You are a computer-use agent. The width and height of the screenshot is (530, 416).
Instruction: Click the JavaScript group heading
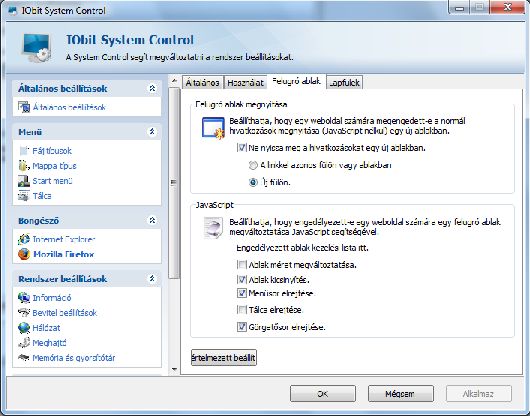pyautogui.click(x=214, y=205)
